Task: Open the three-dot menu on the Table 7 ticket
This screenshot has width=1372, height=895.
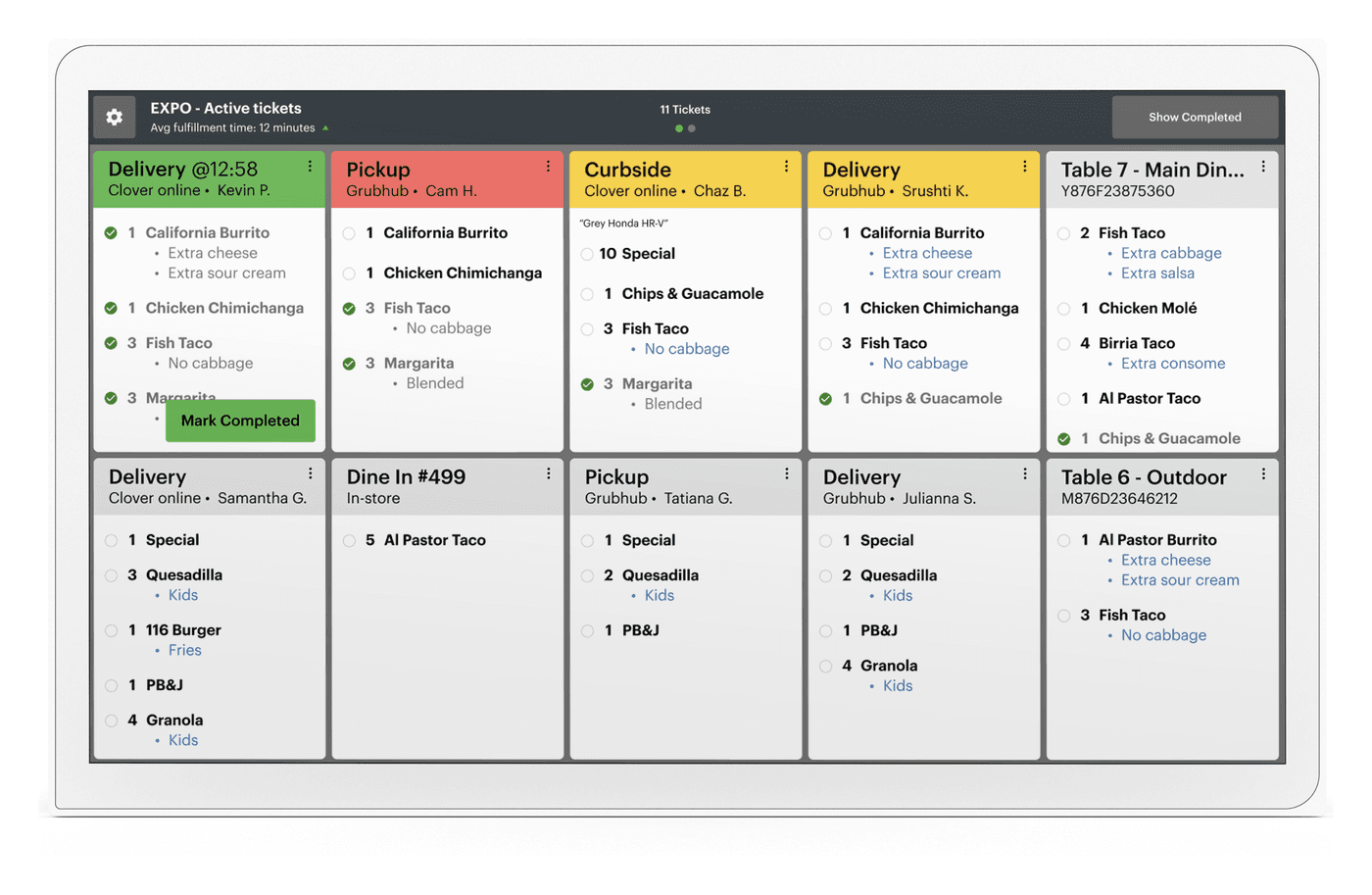Action: (x=1263, y=167)
